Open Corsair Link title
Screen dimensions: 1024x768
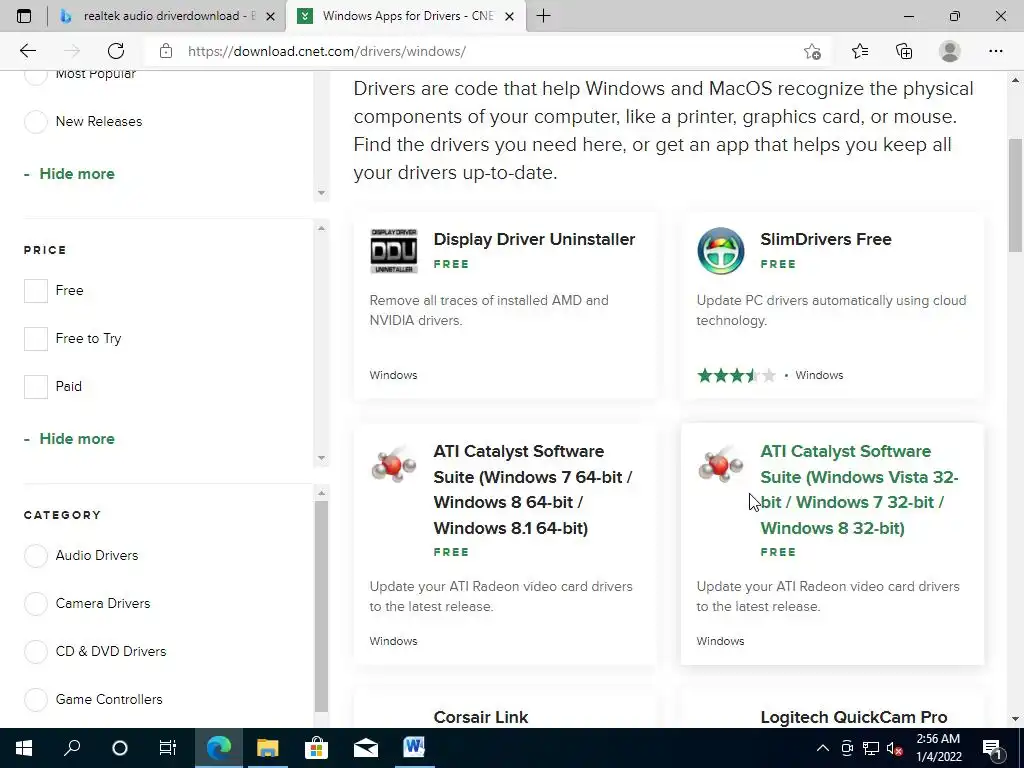[x=481, y=717]
